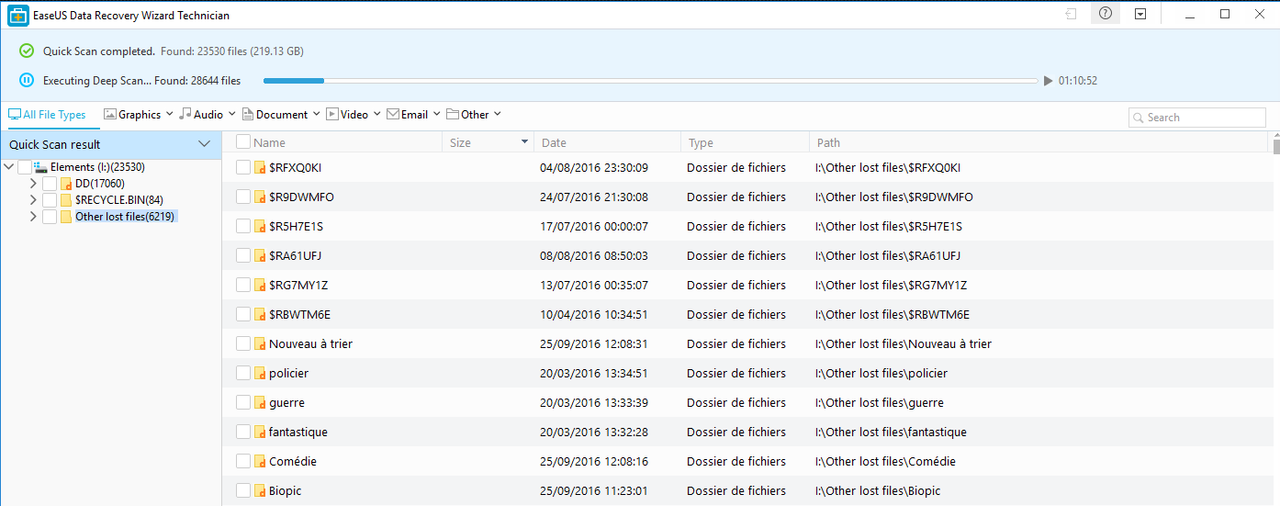Viewport: 1280px width, 506px height.
Task: Open the help question mark icon
Action: click(1105, 14)
